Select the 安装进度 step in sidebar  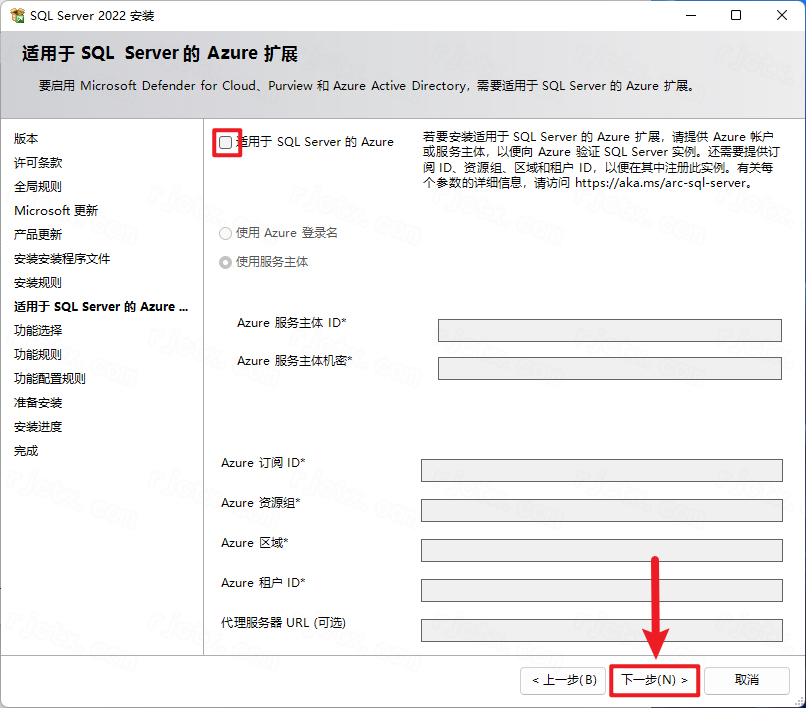point(38,427)
